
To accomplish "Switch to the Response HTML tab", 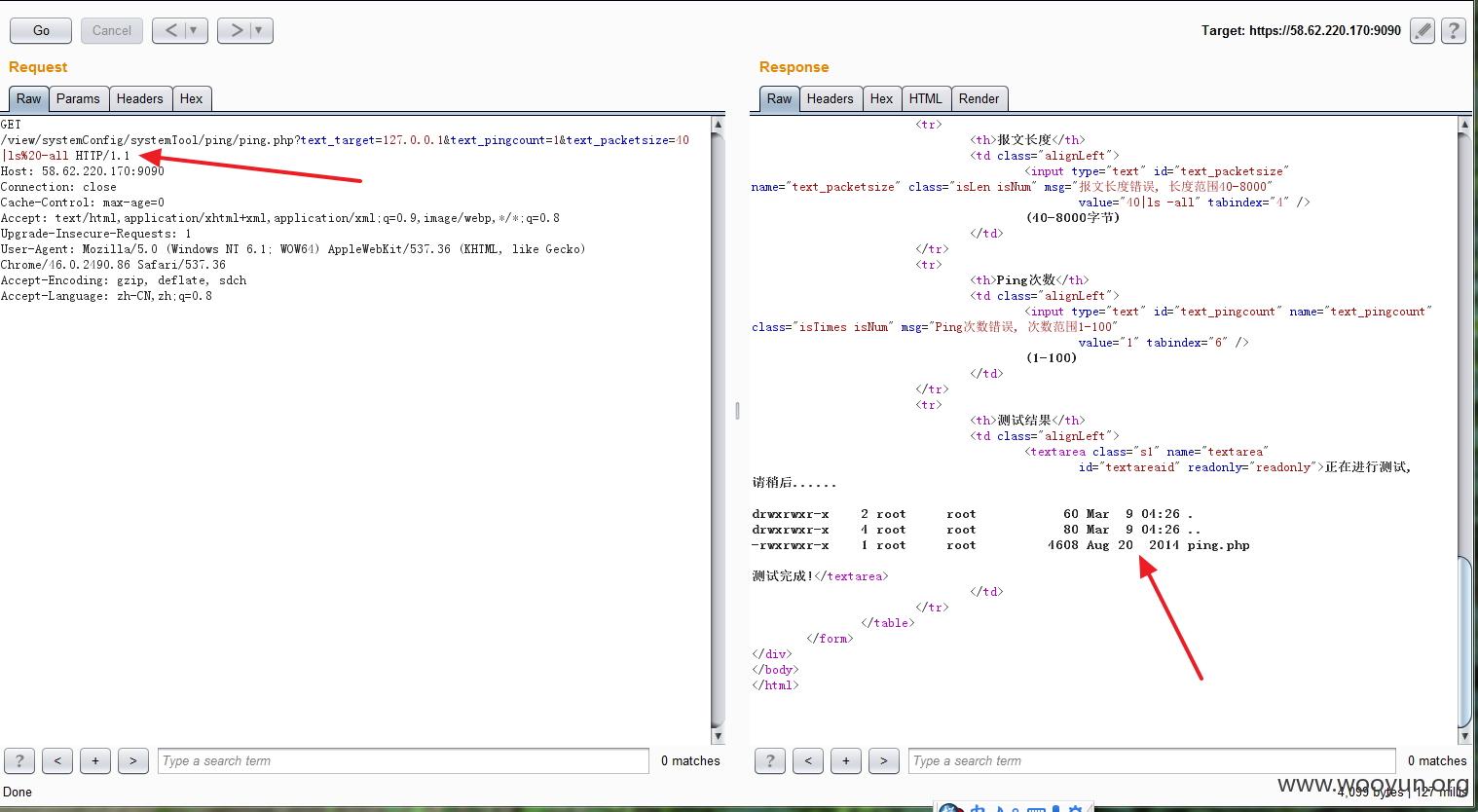I will (x=925, y=98).
